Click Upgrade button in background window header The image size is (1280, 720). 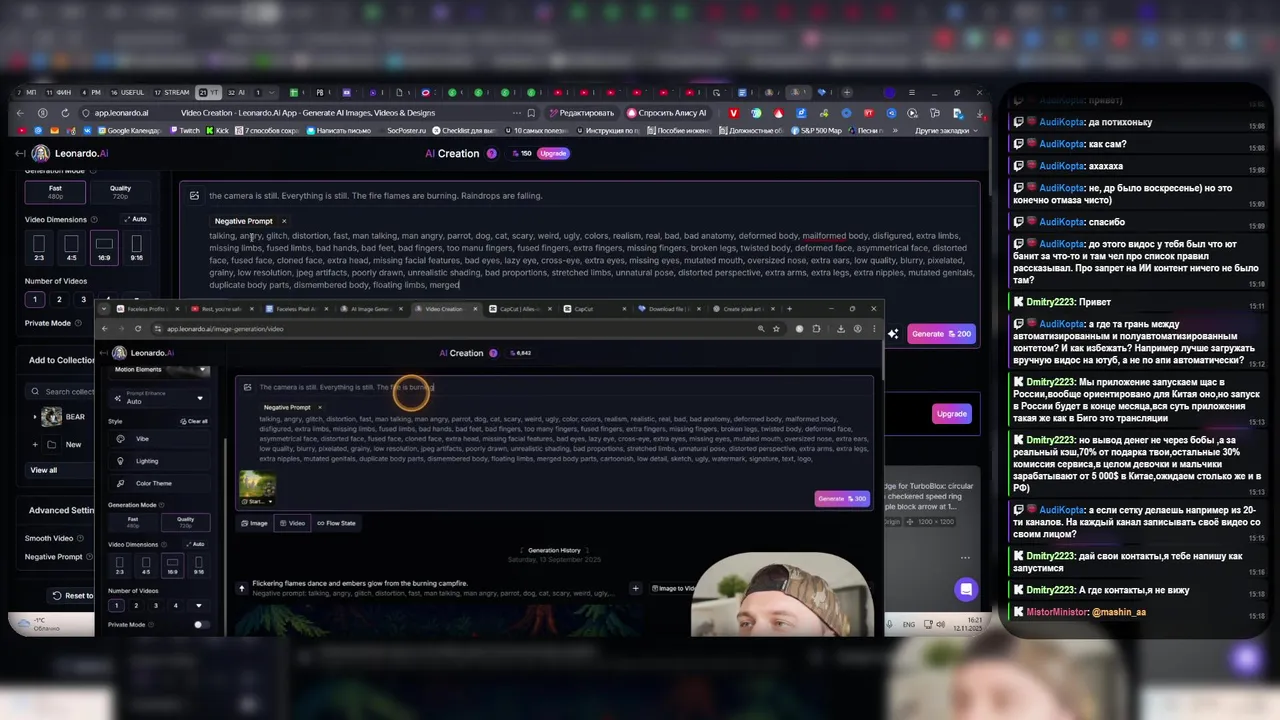[553, 154]
